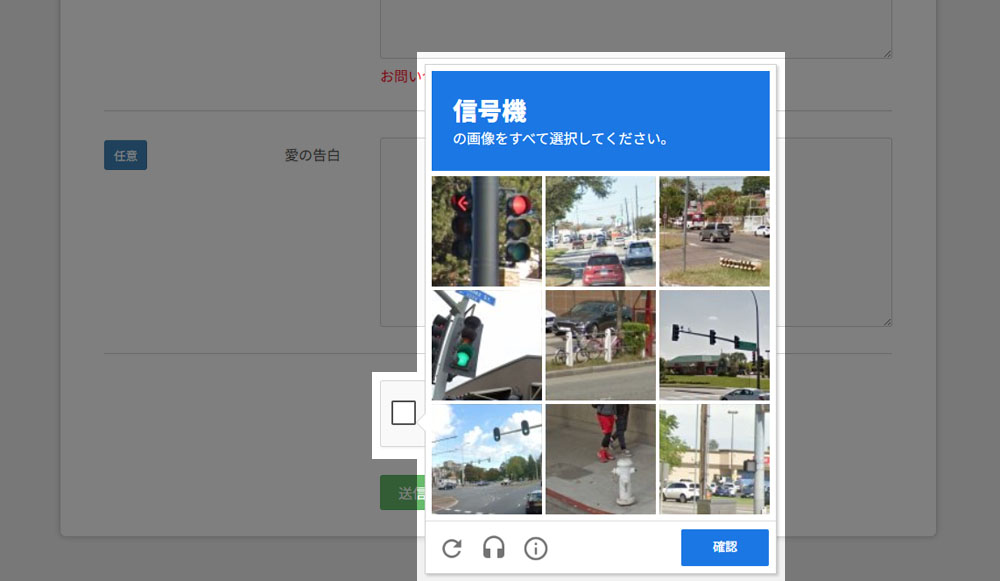This screenshot has height=581, width=1000.
Task: Click the reload challenge icon
Action: click(452, 548)
